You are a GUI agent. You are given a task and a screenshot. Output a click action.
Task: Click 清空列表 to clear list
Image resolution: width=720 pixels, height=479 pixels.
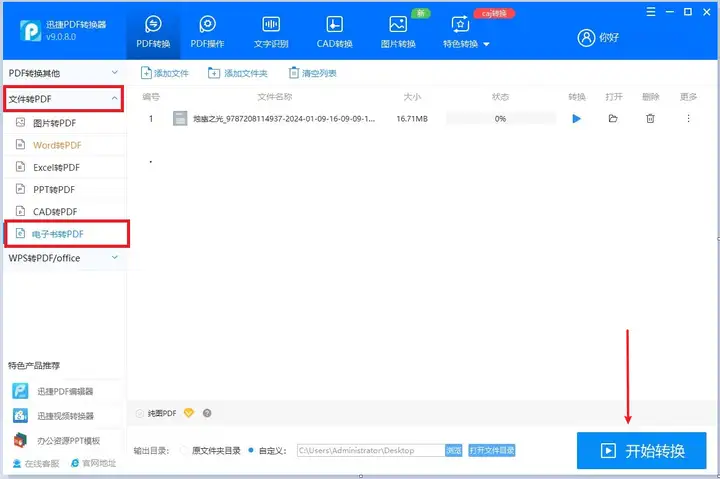click(312, 73)
